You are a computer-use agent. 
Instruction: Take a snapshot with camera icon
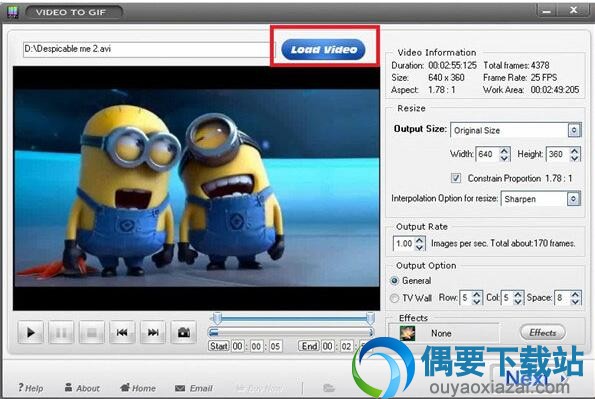[183, 333]
